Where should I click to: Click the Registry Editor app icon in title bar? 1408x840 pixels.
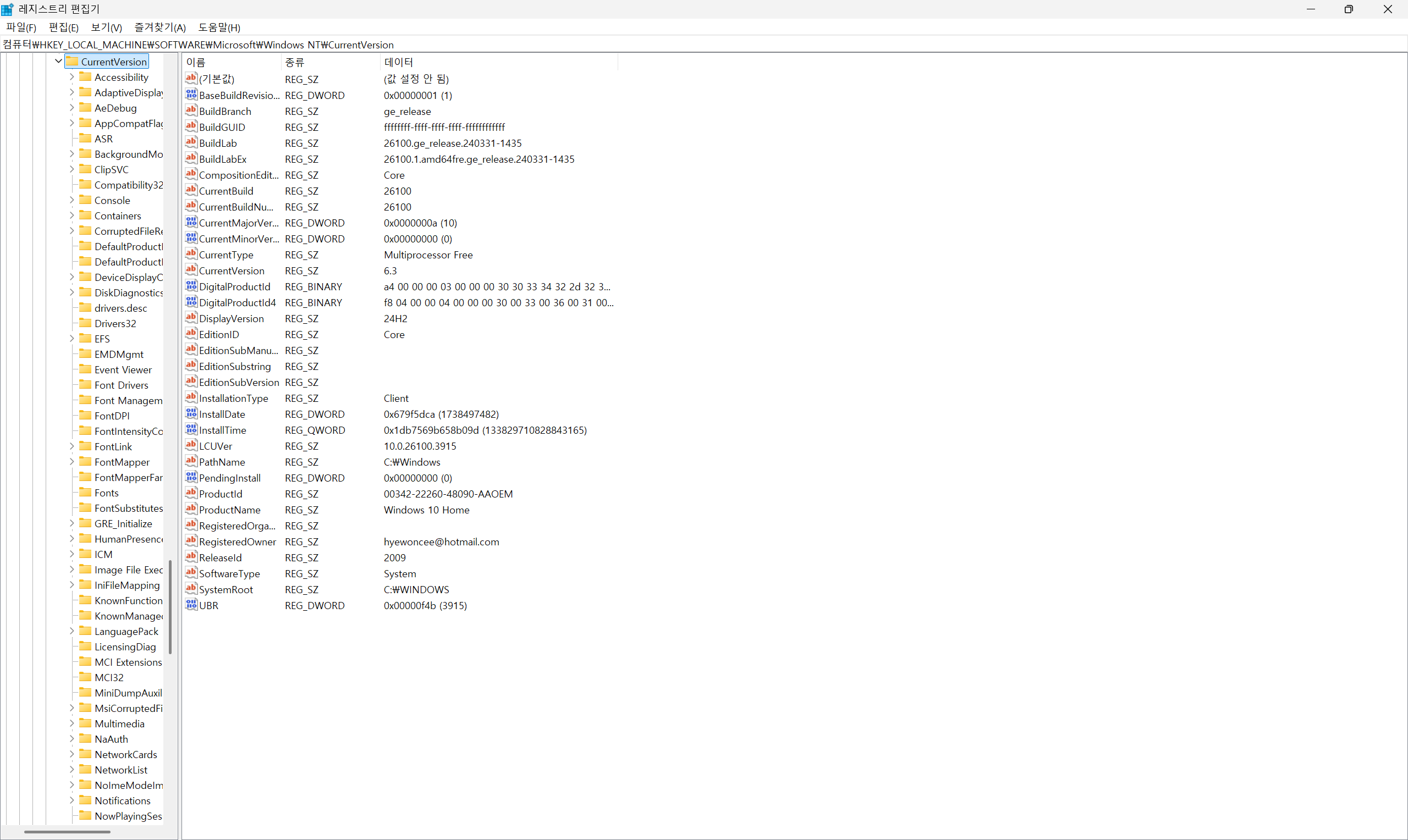coord(7,9)
